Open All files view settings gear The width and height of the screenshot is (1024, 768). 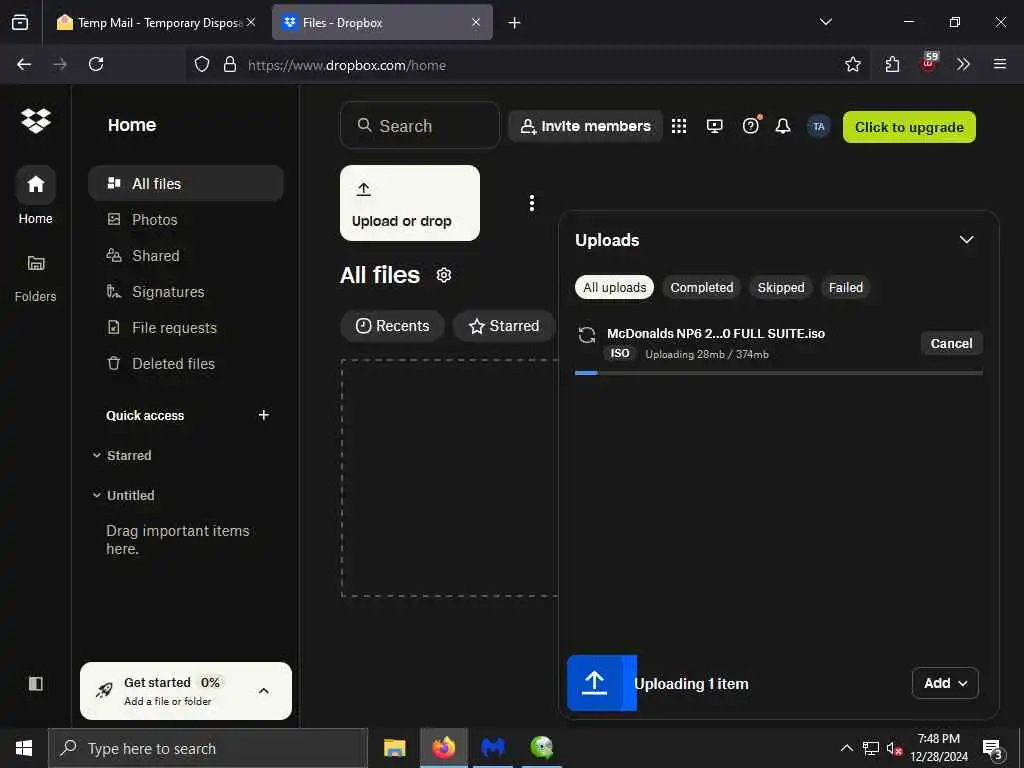pos(444,275)
